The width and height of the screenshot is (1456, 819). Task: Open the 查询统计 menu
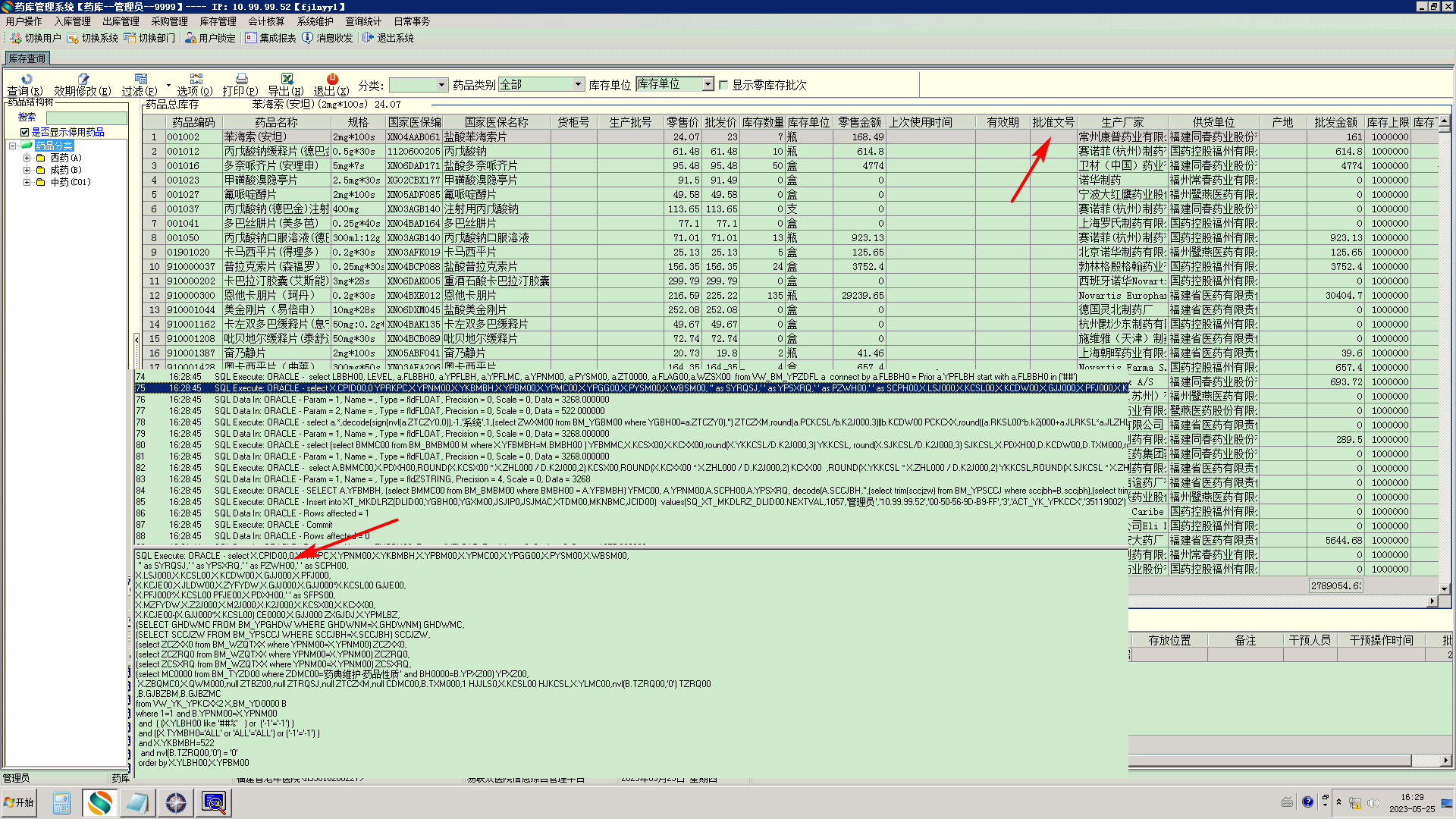(x=363, y=21)
